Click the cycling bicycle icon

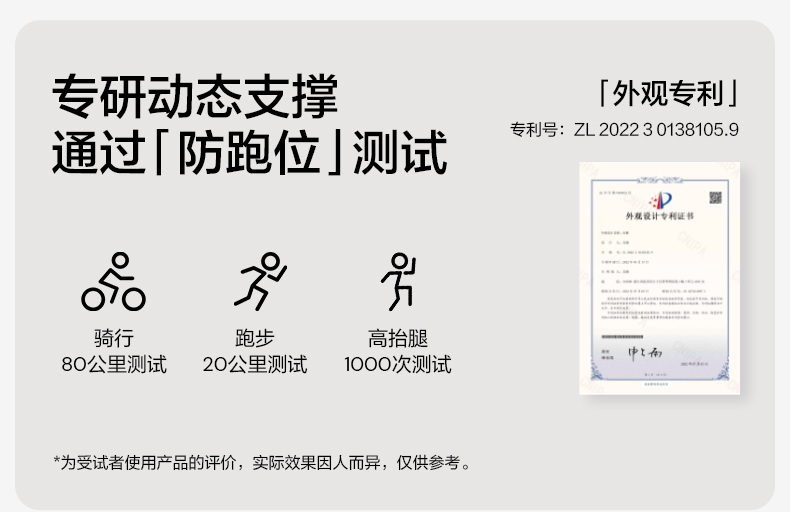pyautogui.click(x=113, y=281)
